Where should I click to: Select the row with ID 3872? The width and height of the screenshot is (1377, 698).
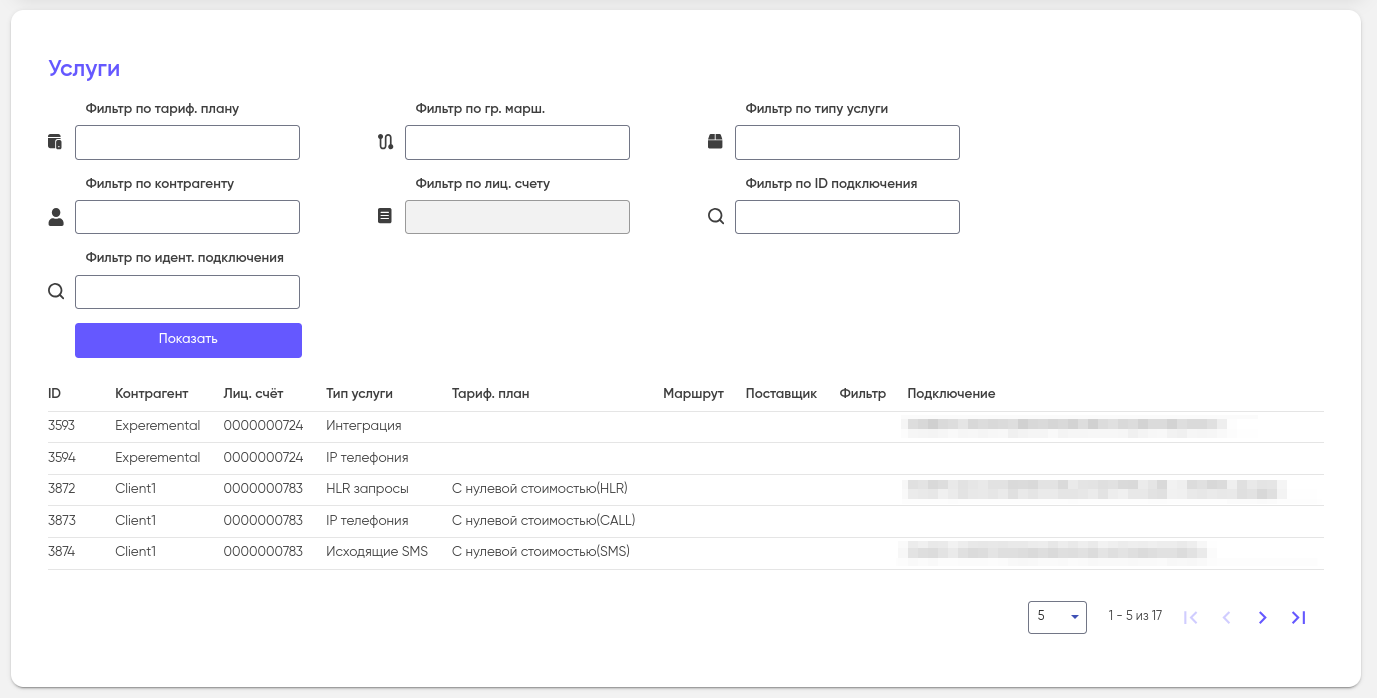pos(61,489)
